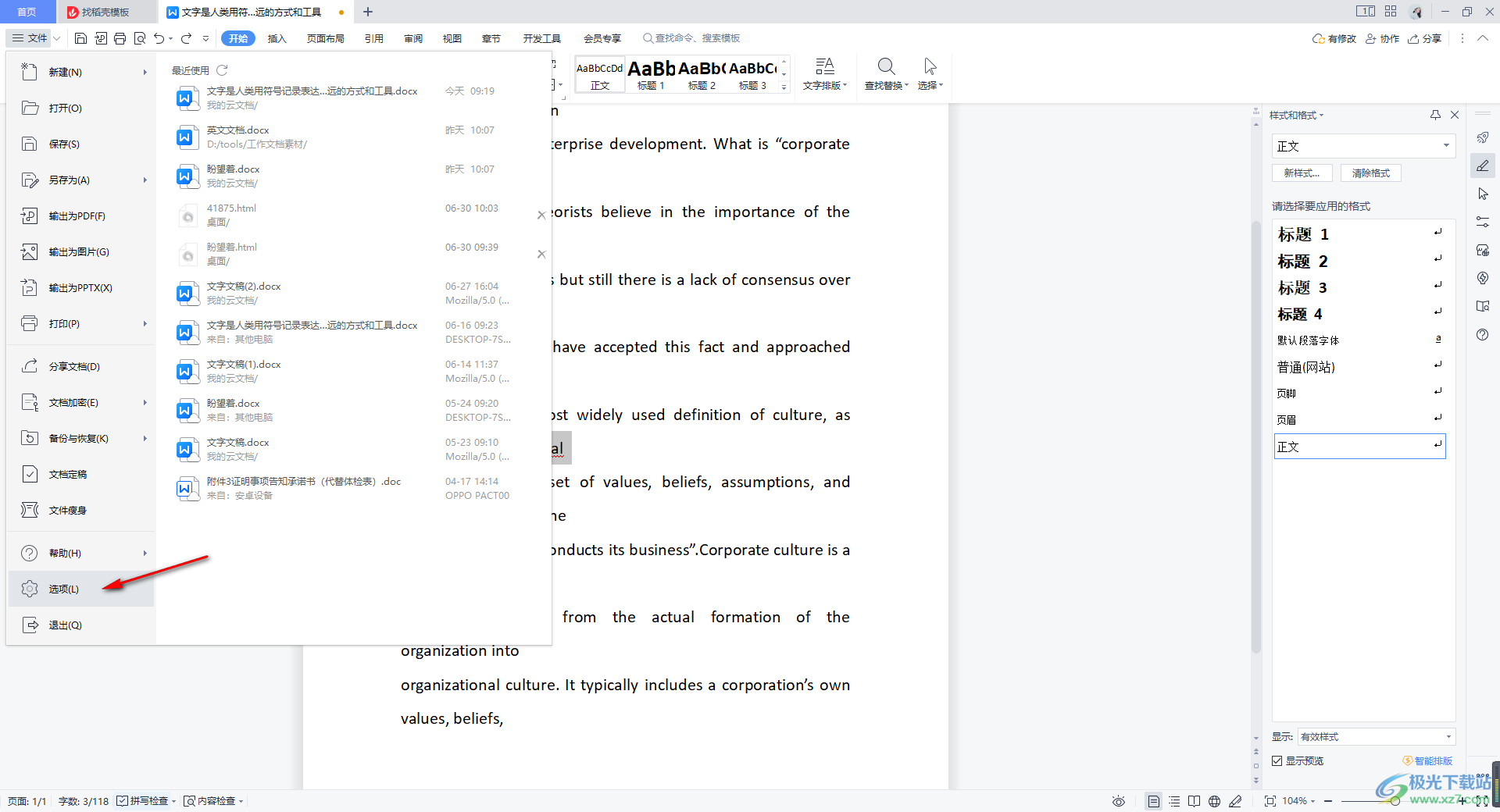Expand the 另存为(A) submenu
Image resolution: width=1500 pixels, height=812 pixels.
(145, 180)
